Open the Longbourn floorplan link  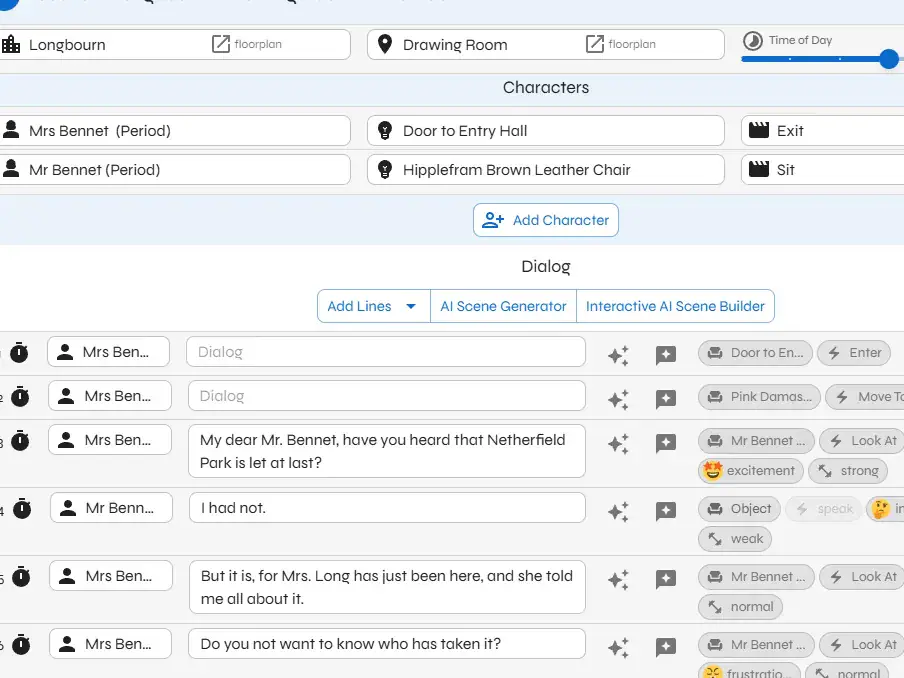[x=247, y=44]
